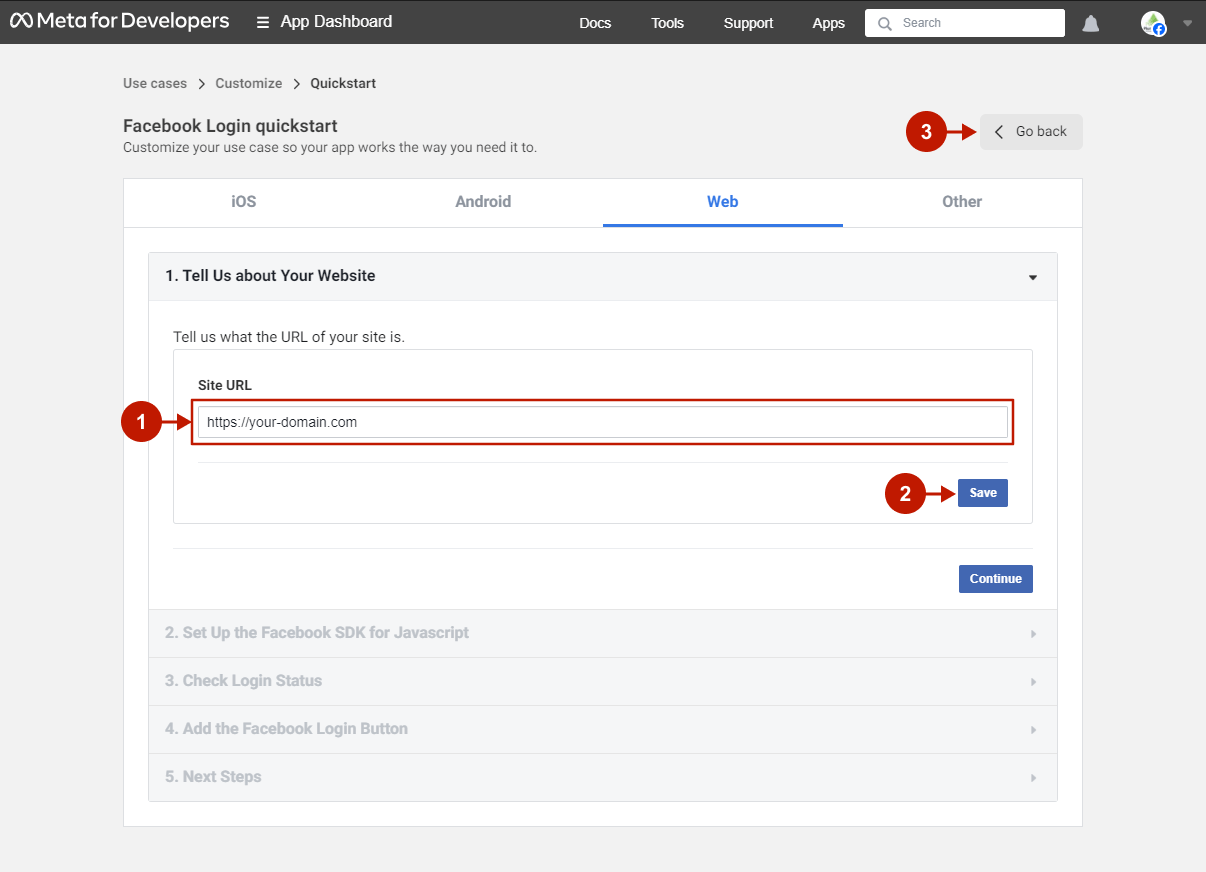Image resolution: width=1206 pixels, height=872 pixels.
Task: Expand Add the Facebook Login Button section
Action: point(603,729)
